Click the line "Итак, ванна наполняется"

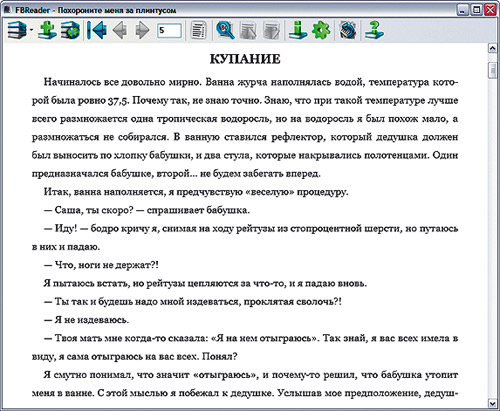[196, 192]
